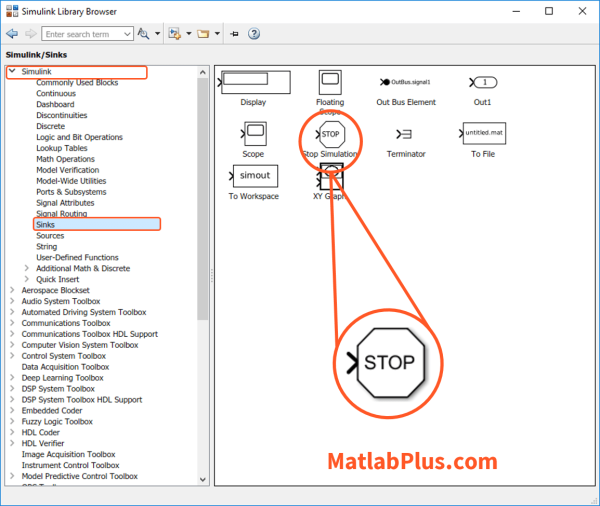Image resolution: width=600 pixels, height=506 pixels.
Task: Select the To File block
Action: pyautogui.click(x=483, y=134)
